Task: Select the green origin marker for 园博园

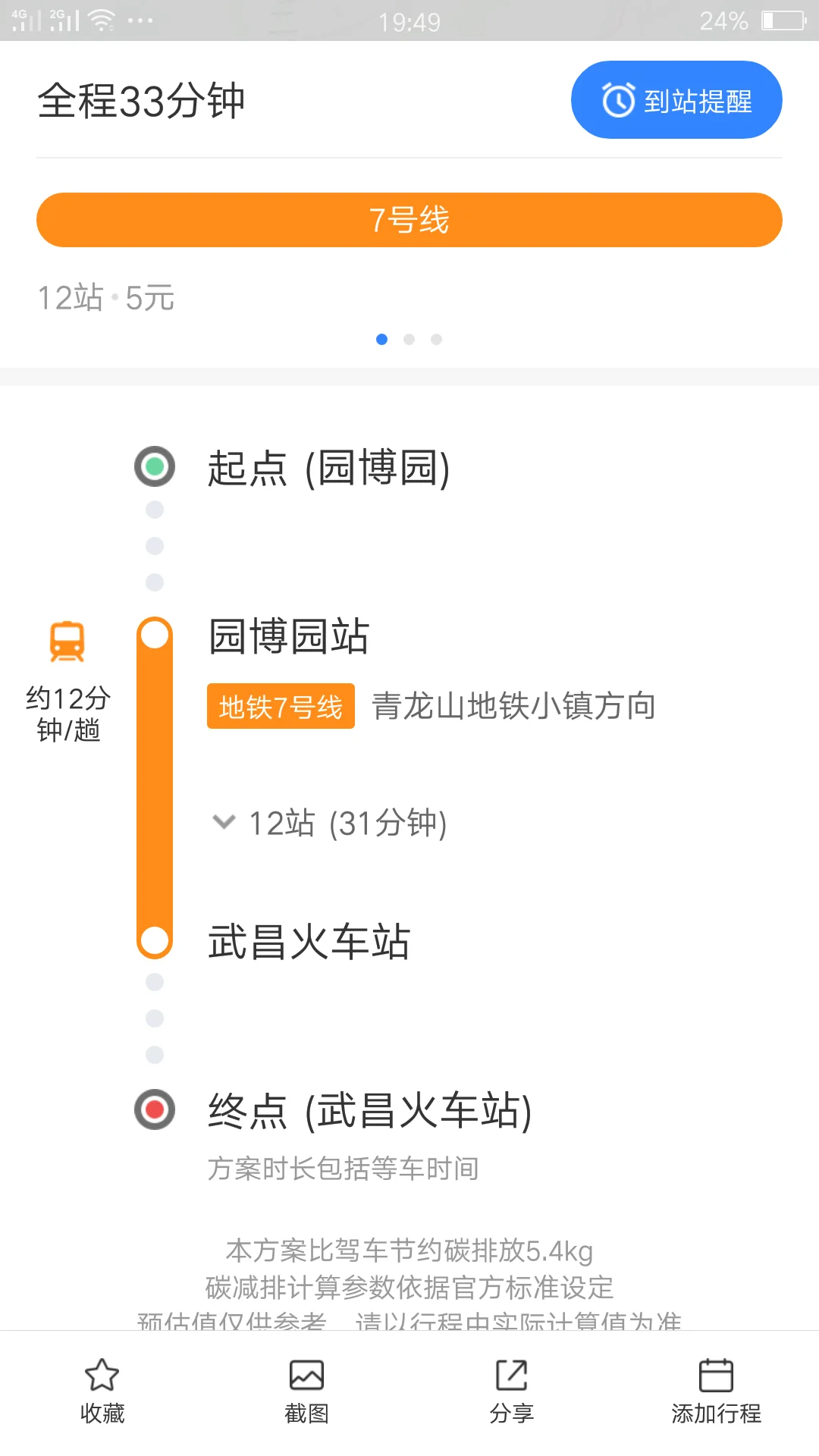Action: click(x=155, y=466)
